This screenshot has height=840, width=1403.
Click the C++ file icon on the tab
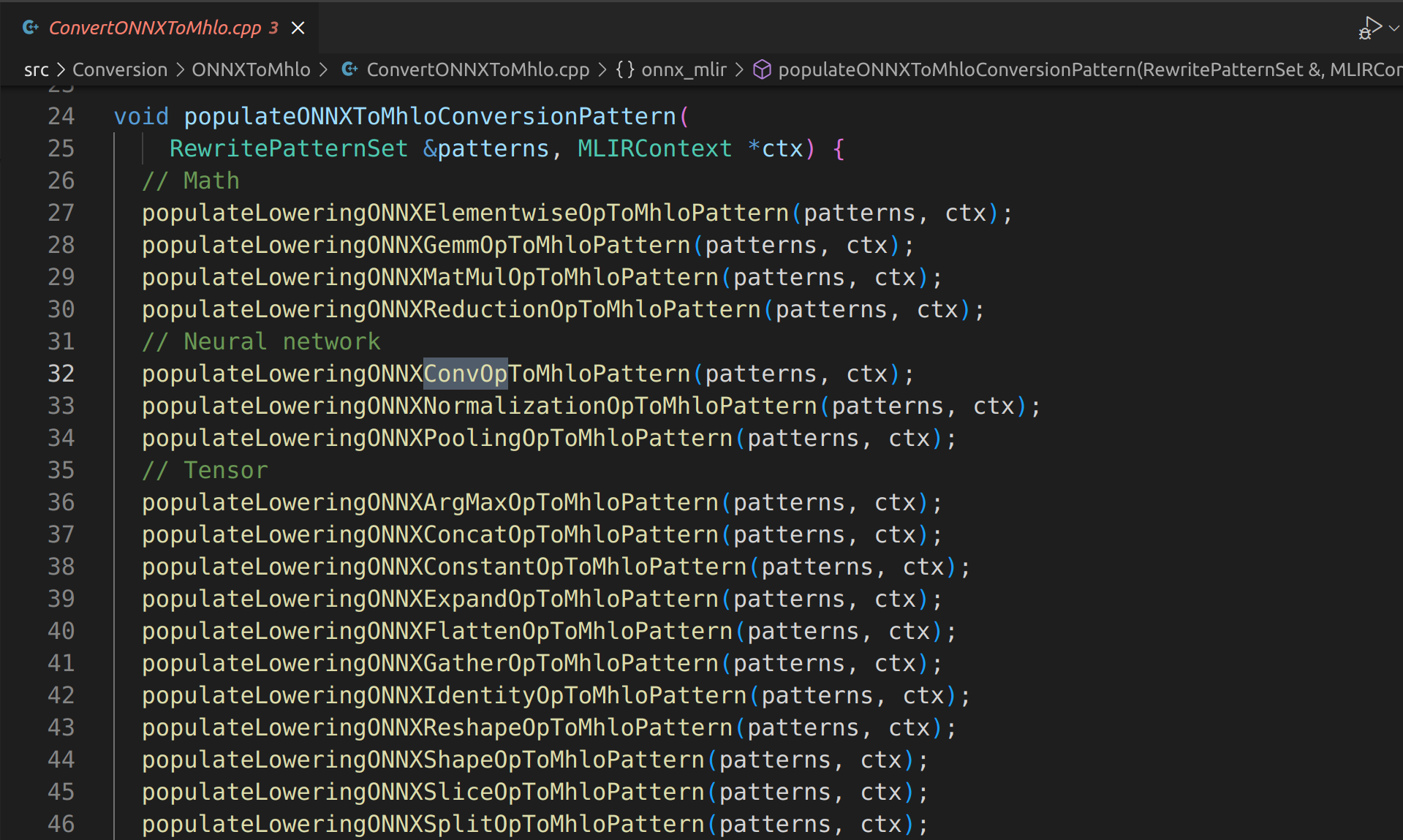[31, 28]
